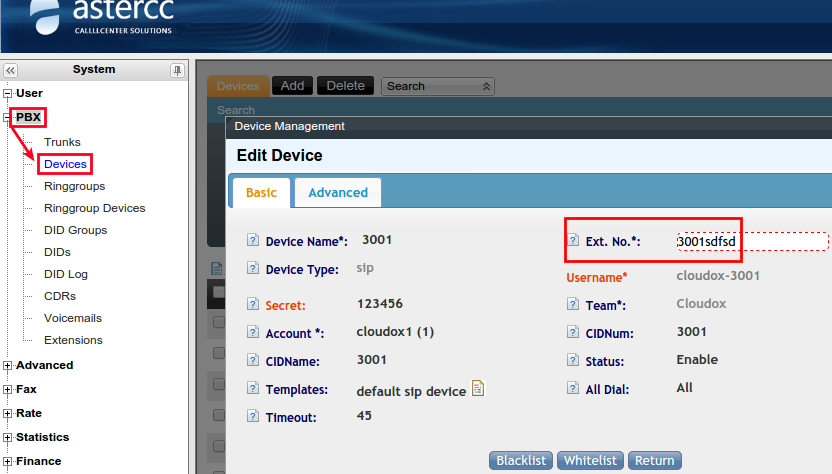Switch to the Advanced tab in Edit Device
This screenshot has width=832, height=474.
338,192
